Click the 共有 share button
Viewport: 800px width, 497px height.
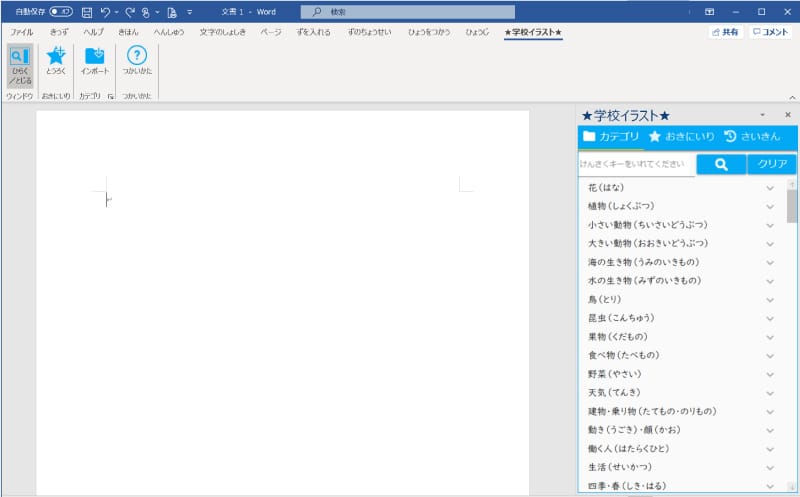(x=724, y=32)
